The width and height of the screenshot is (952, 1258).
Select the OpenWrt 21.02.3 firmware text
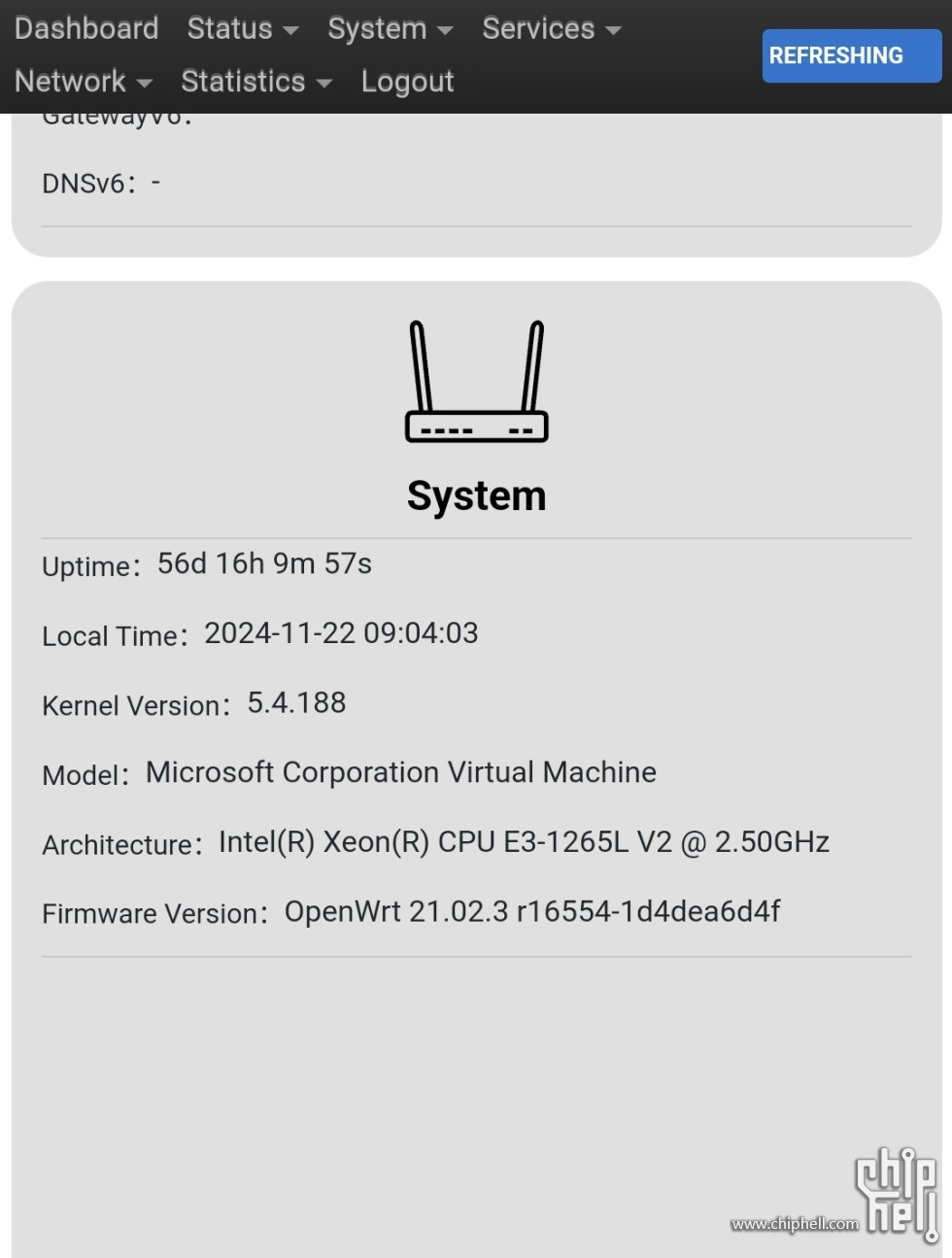532,911
